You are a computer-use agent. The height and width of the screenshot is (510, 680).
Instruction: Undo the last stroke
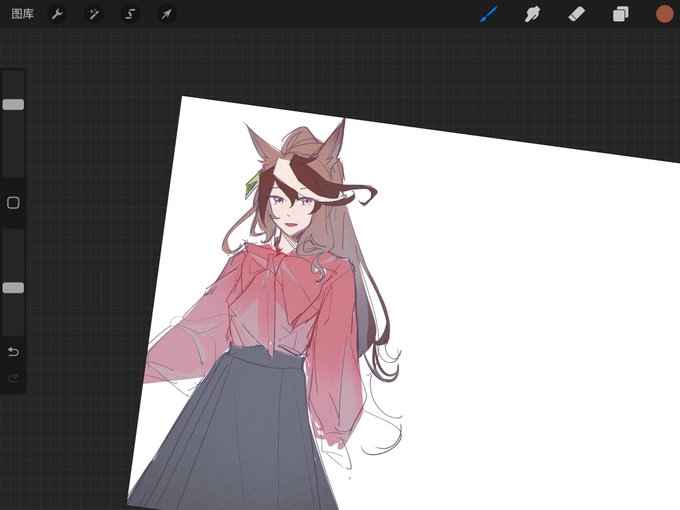pos(13,351)
